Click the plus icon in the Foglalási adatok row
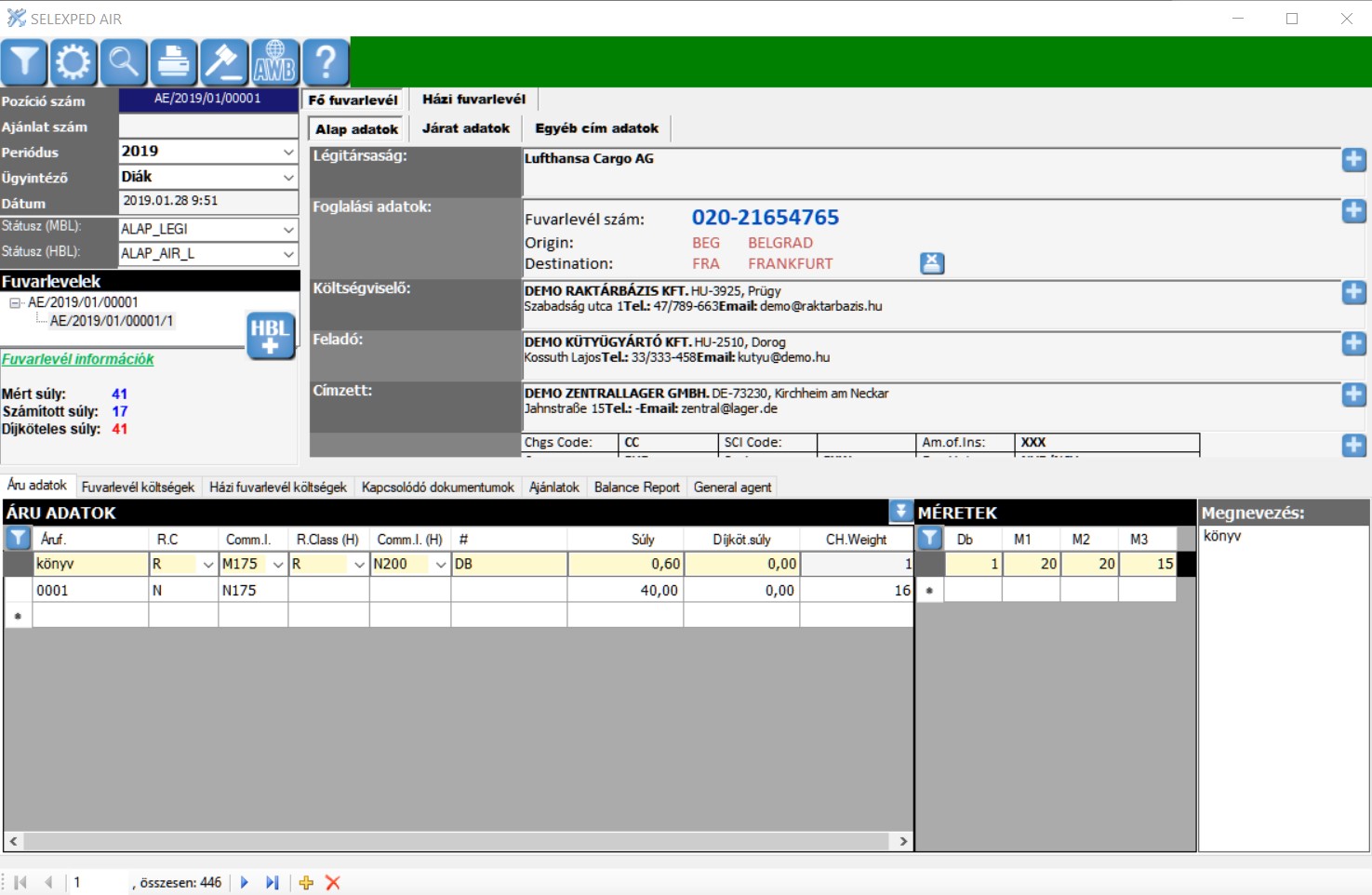This screenshot has width=1372, height=895. pos(1353,211)
